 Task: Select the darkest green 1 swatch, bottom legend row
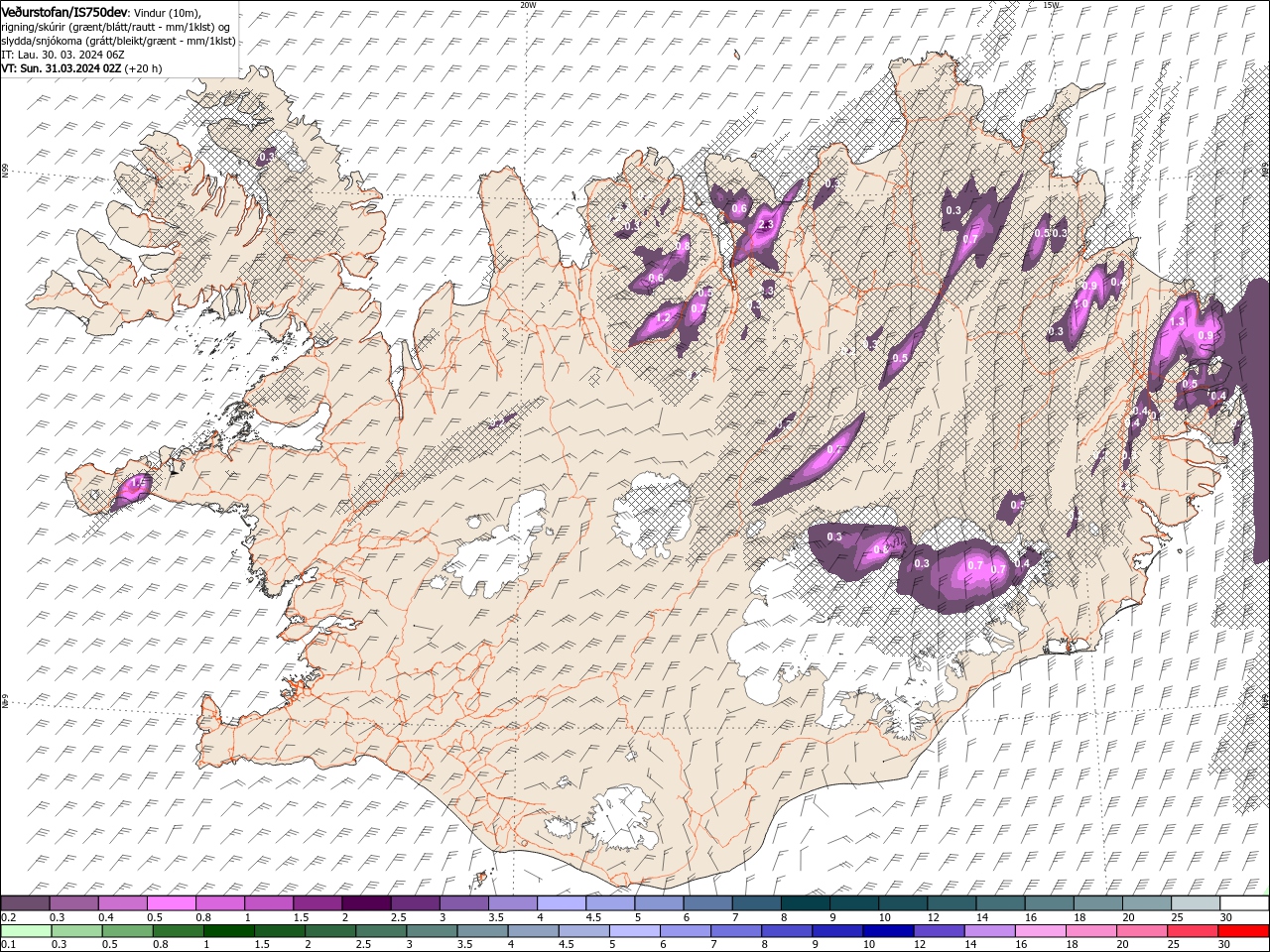coord(228,931)
